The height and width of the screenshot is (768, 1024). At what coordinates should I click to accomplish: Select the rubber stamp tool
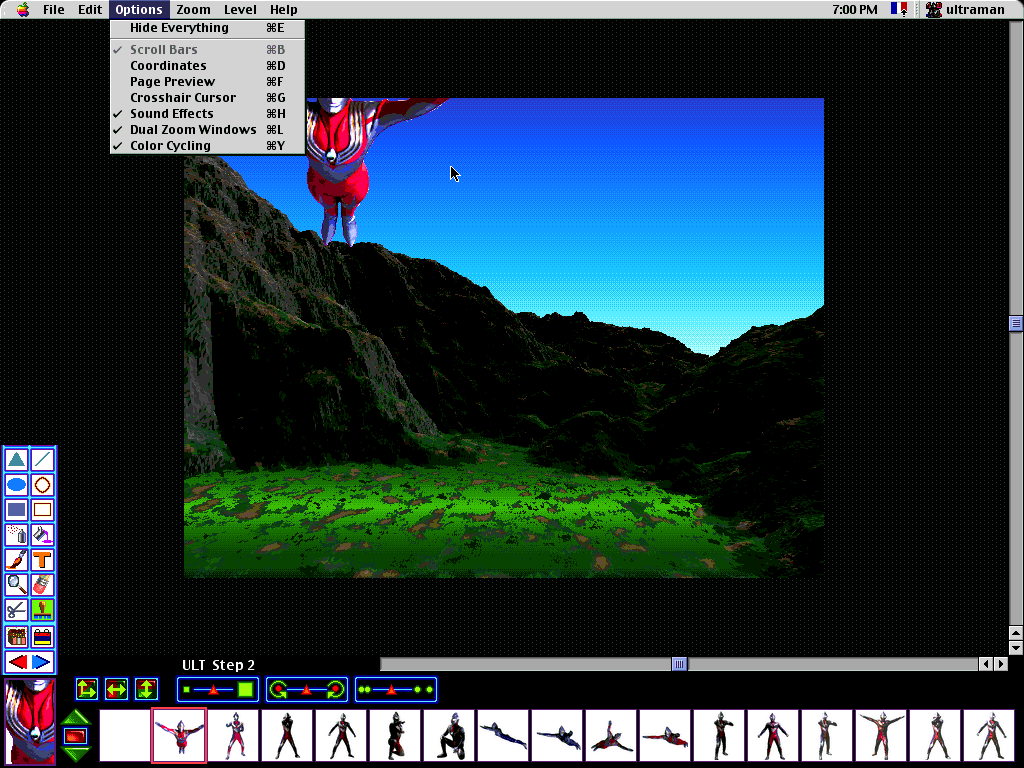click(42, 610)
